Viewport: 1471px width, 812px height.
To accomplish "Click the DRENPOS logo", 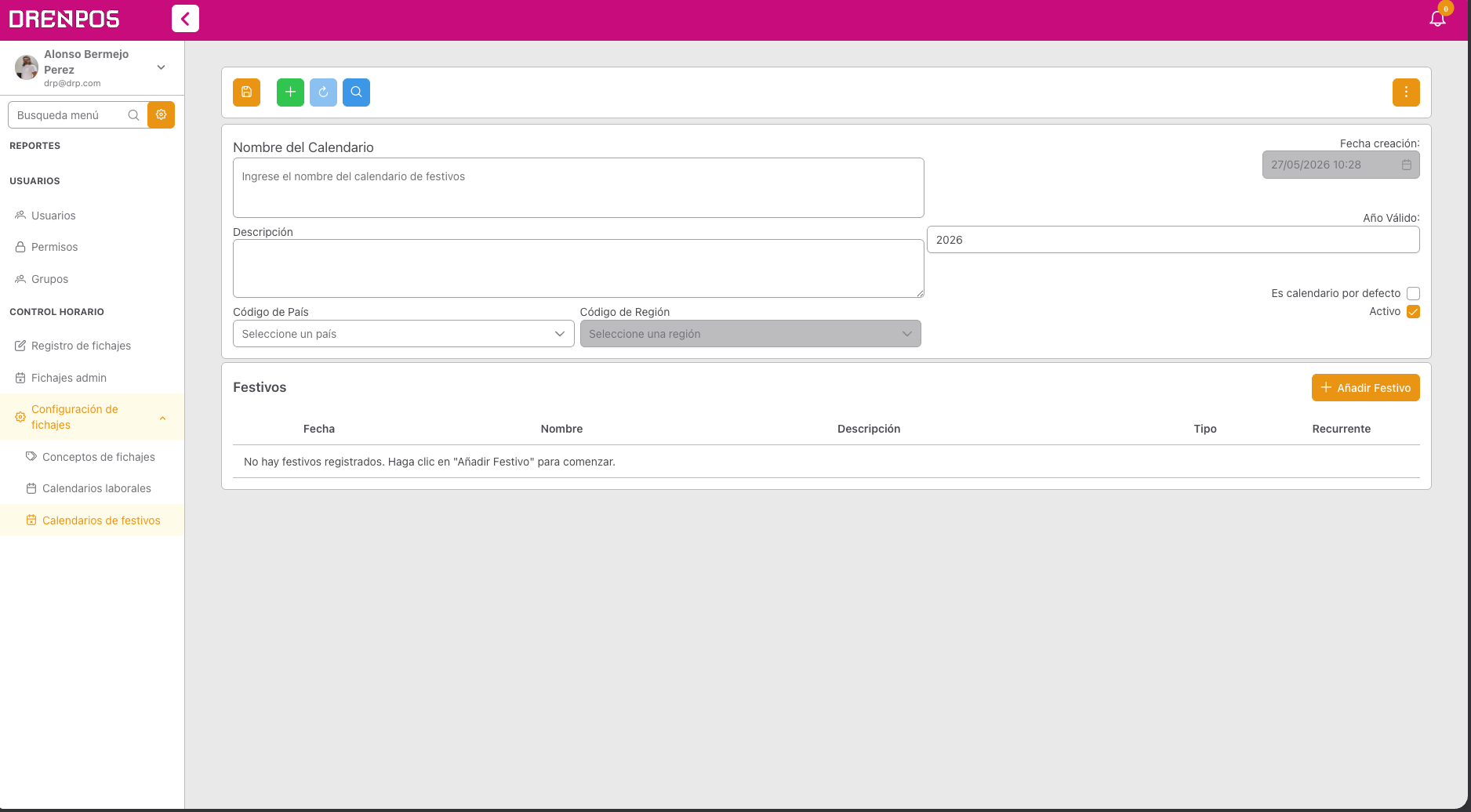I will coord(64,19).
